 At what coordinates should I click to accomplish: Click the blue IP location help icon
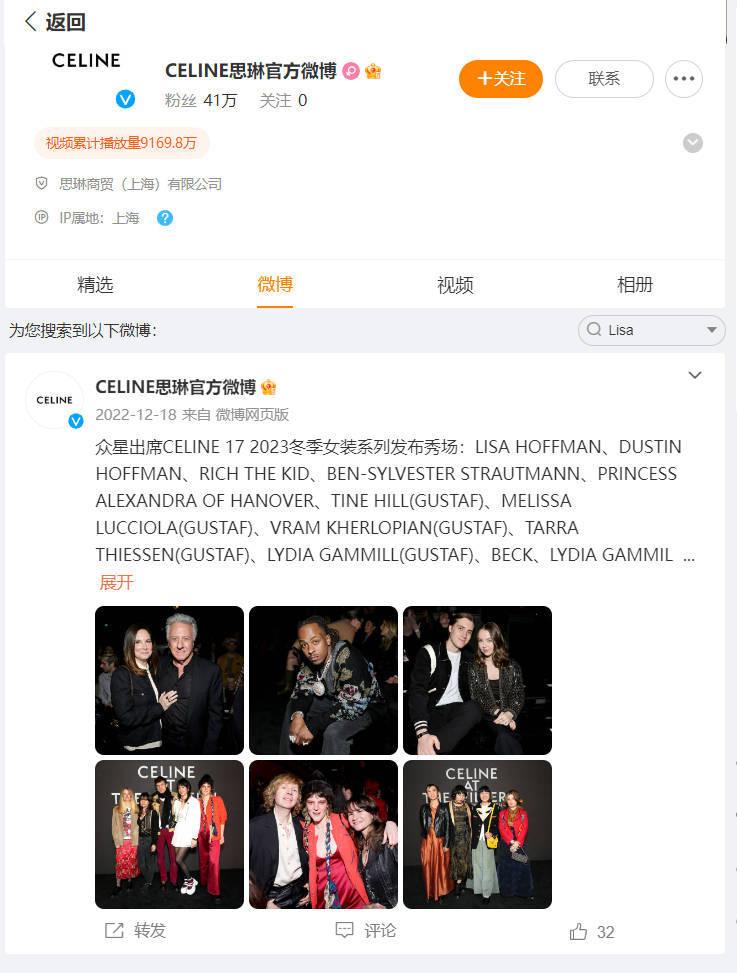pyautogui.click(x=165, y=218)
